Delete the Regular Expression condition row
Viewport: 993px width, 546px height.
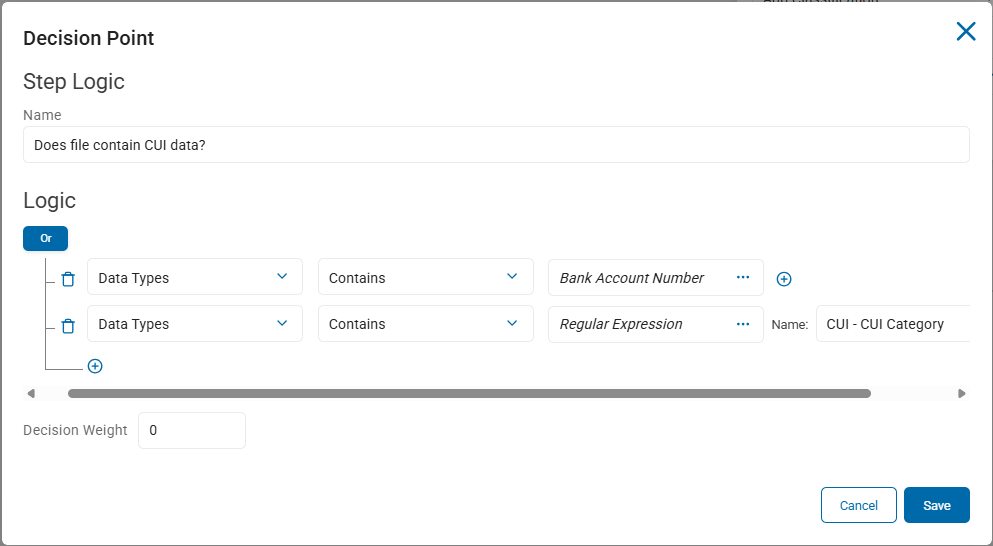[68, 326]
